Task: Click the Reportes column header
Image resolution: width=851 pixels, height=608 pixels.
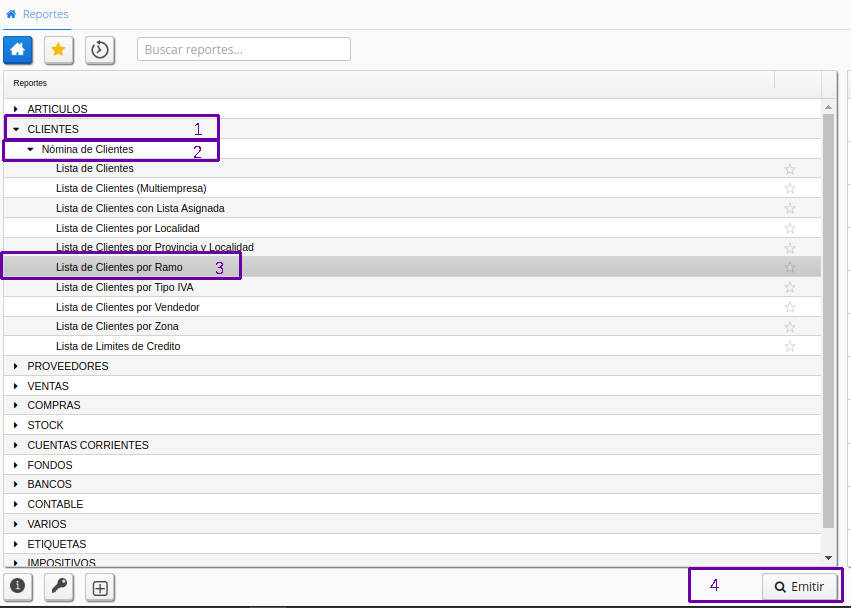Action: click(389, 83)
